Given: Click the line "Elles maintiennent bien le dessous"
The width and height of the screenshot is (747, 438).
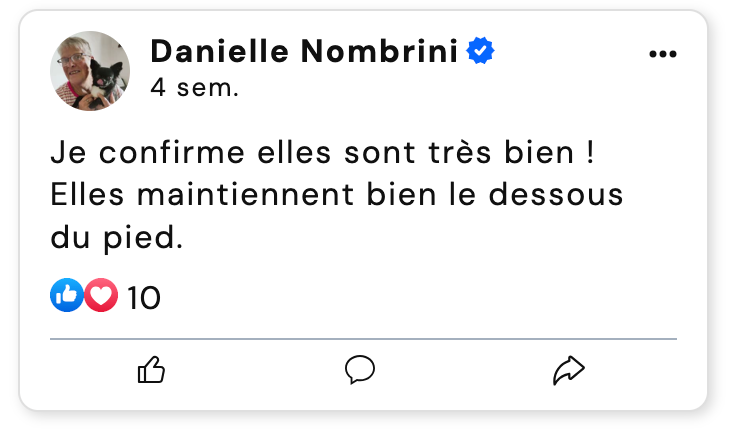Looking at the screenshot, I should 336,196.
